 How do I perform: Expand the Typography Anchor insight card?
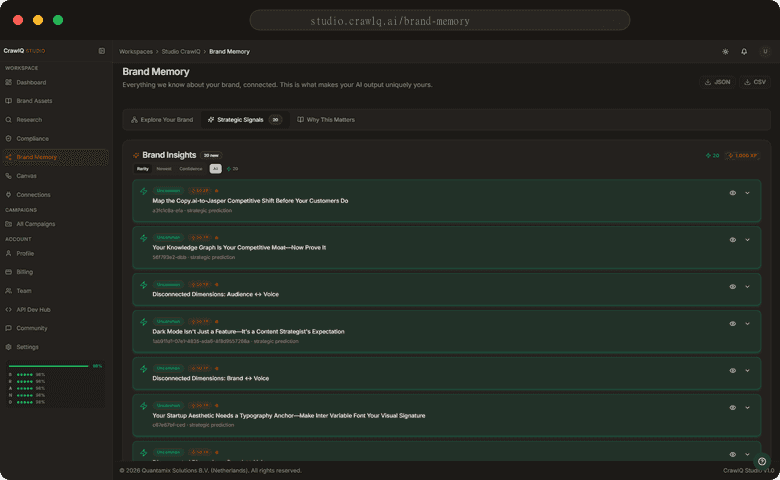pos(747,408)
